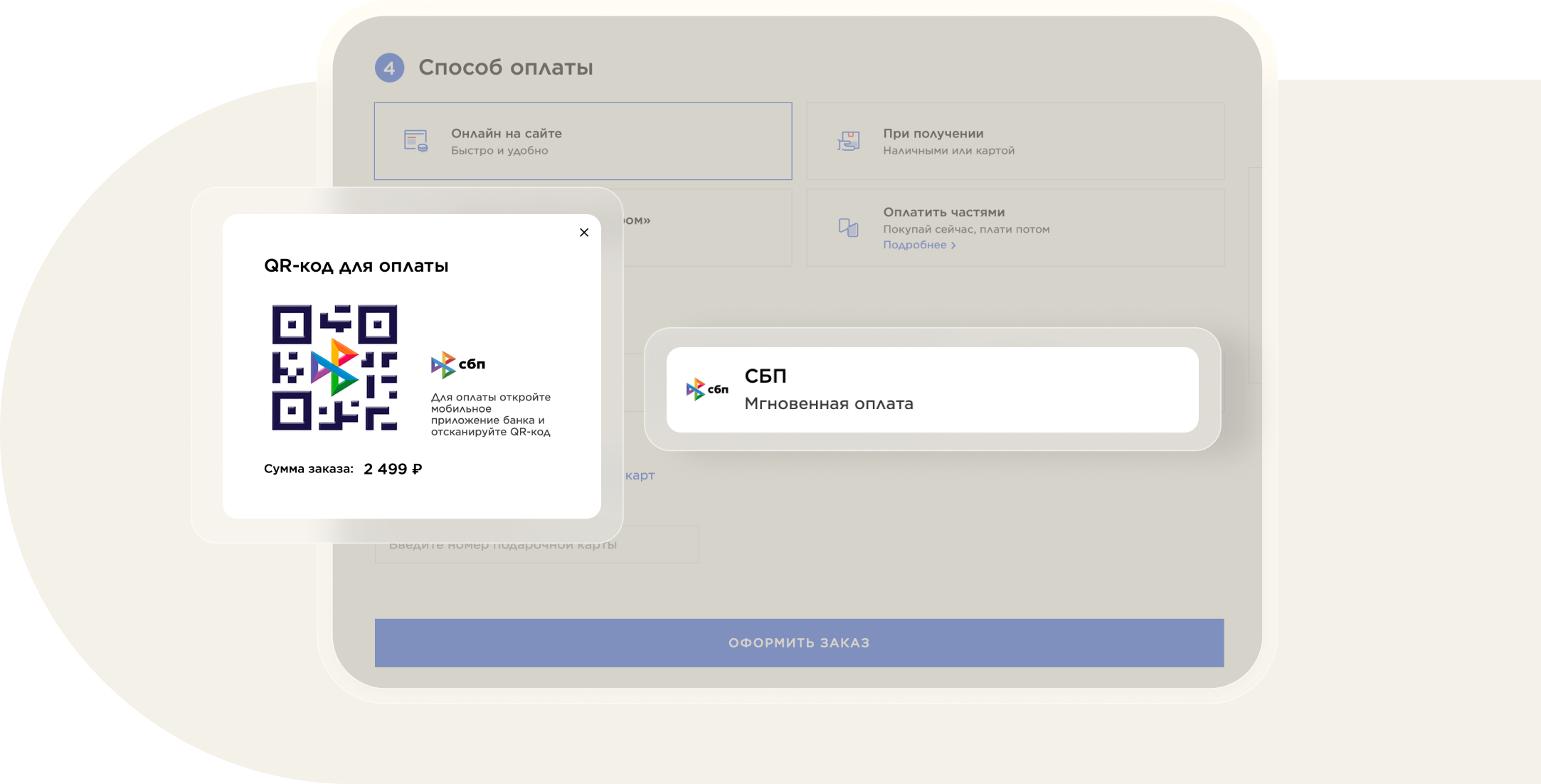The image size is (1541, 784).
Task: Click Мгновенная оплата subtitle text
Action: click(x=829, y=403)
